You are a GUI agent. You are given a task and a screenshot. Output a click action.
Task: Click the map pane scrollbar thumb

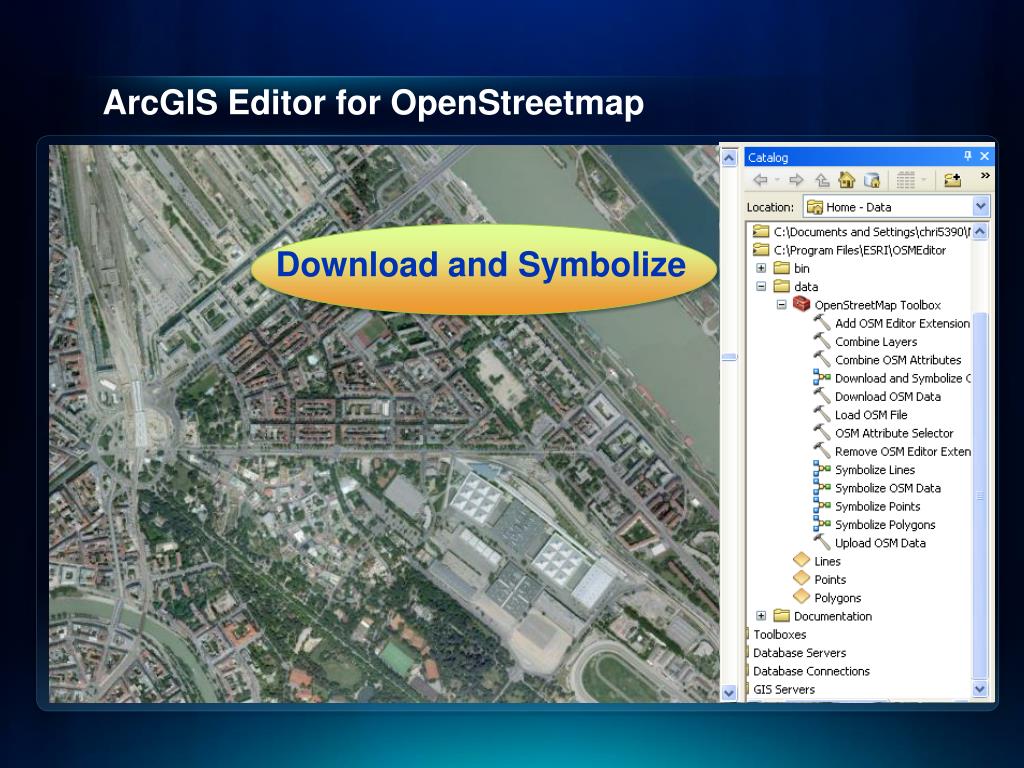click(x=729, y=357)
